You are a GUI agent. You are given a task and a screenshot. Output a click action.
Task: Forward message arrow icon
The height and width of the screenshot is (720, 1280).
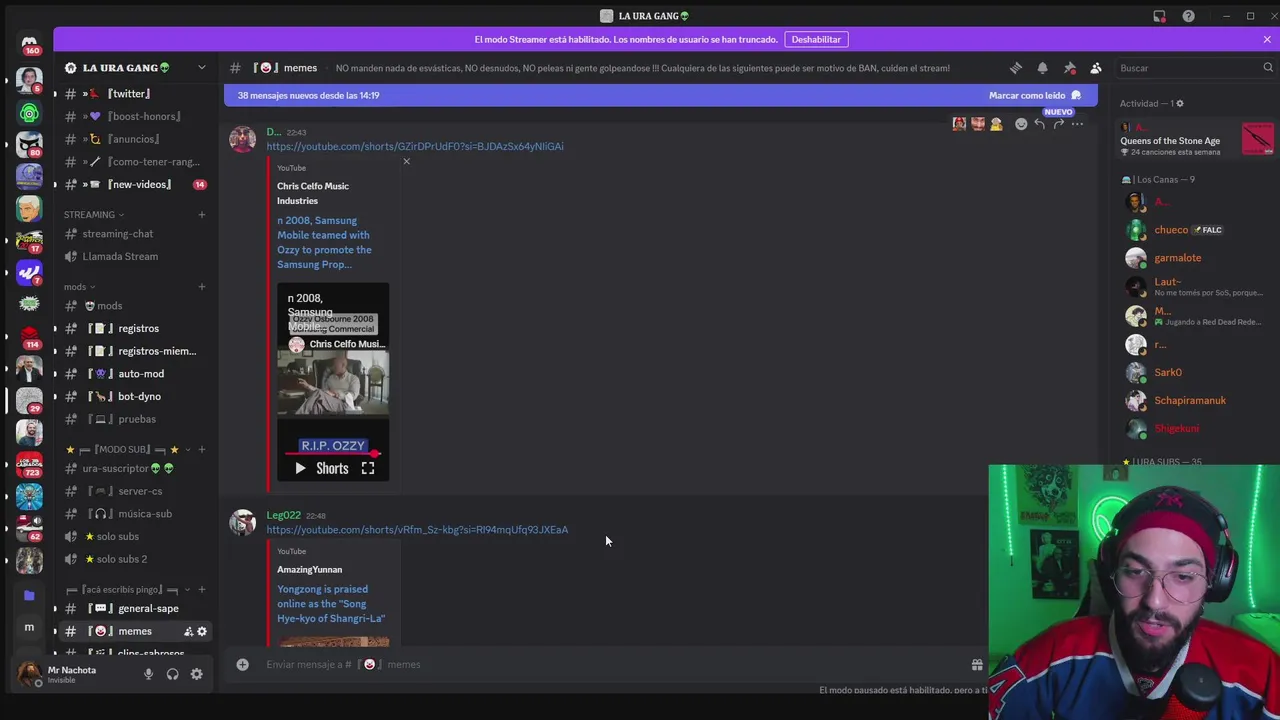tap(1058, 124)
